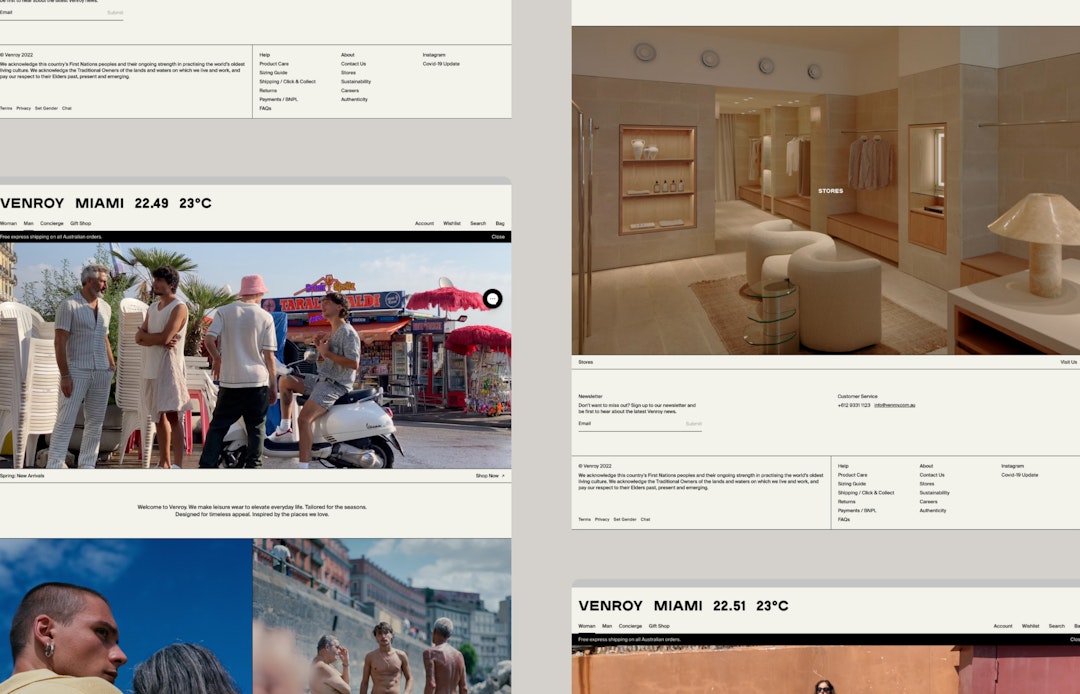The height and width of the screenshot is (694, 1080).
Task: Open the round chat bubble icon on the hero image
Action: tap(492, 299)
